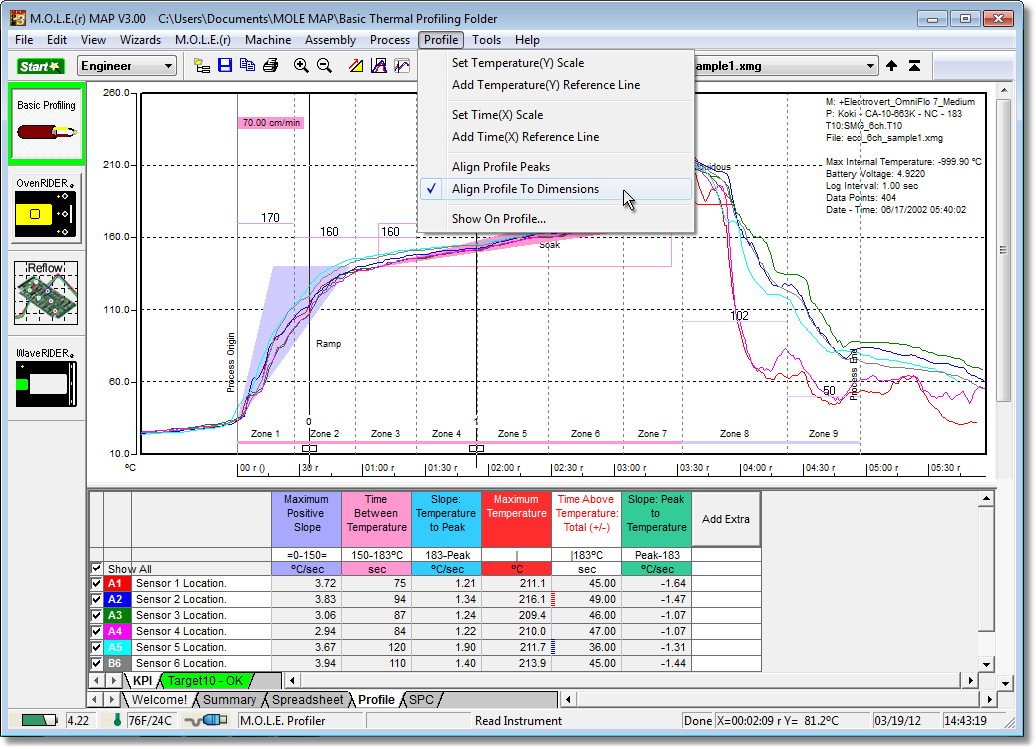Switch to the Spreadsheet tab
This screenshot has height=749, width=1036.
point(307,699)
